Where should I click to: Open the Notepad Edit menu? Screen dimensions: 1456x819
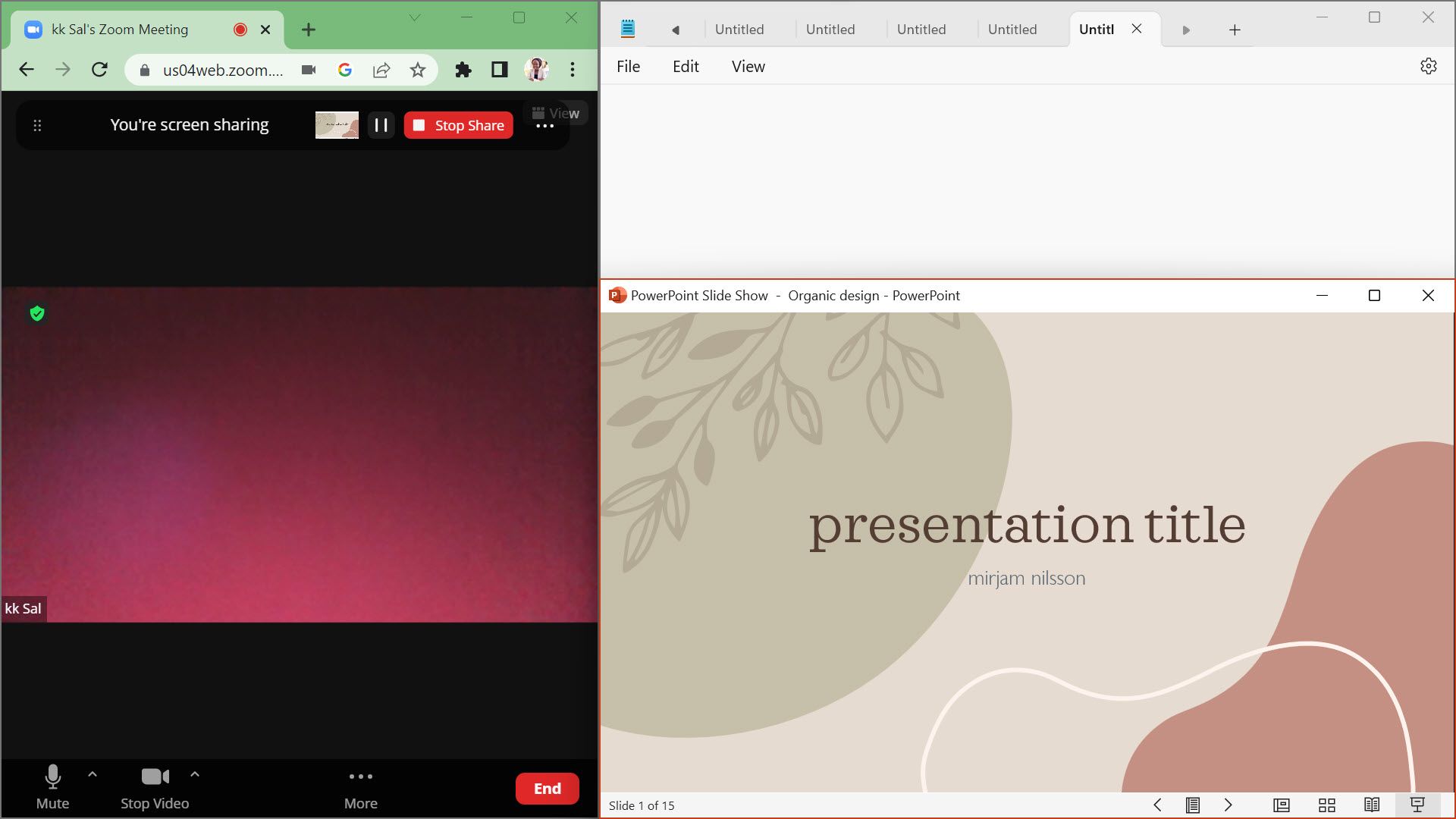pos(685,67)
